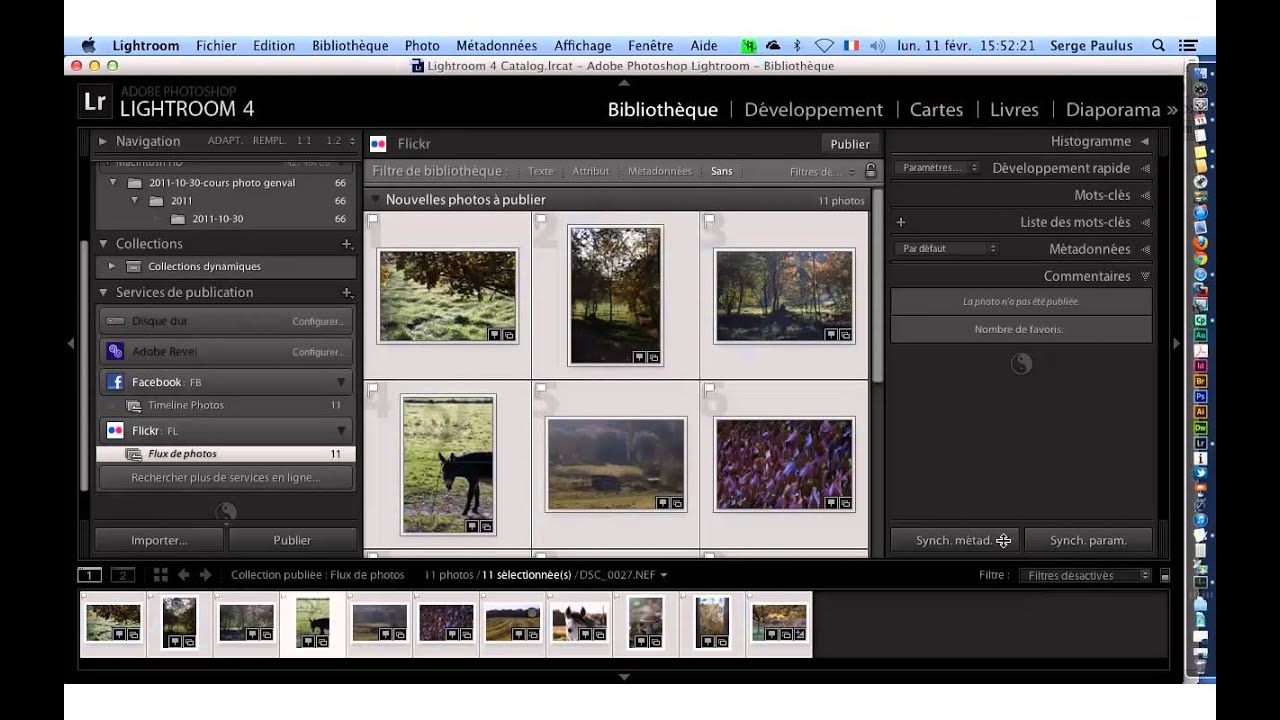
Task: Click the volume icon in the menu bar
Action: click(x=878, y=46)
